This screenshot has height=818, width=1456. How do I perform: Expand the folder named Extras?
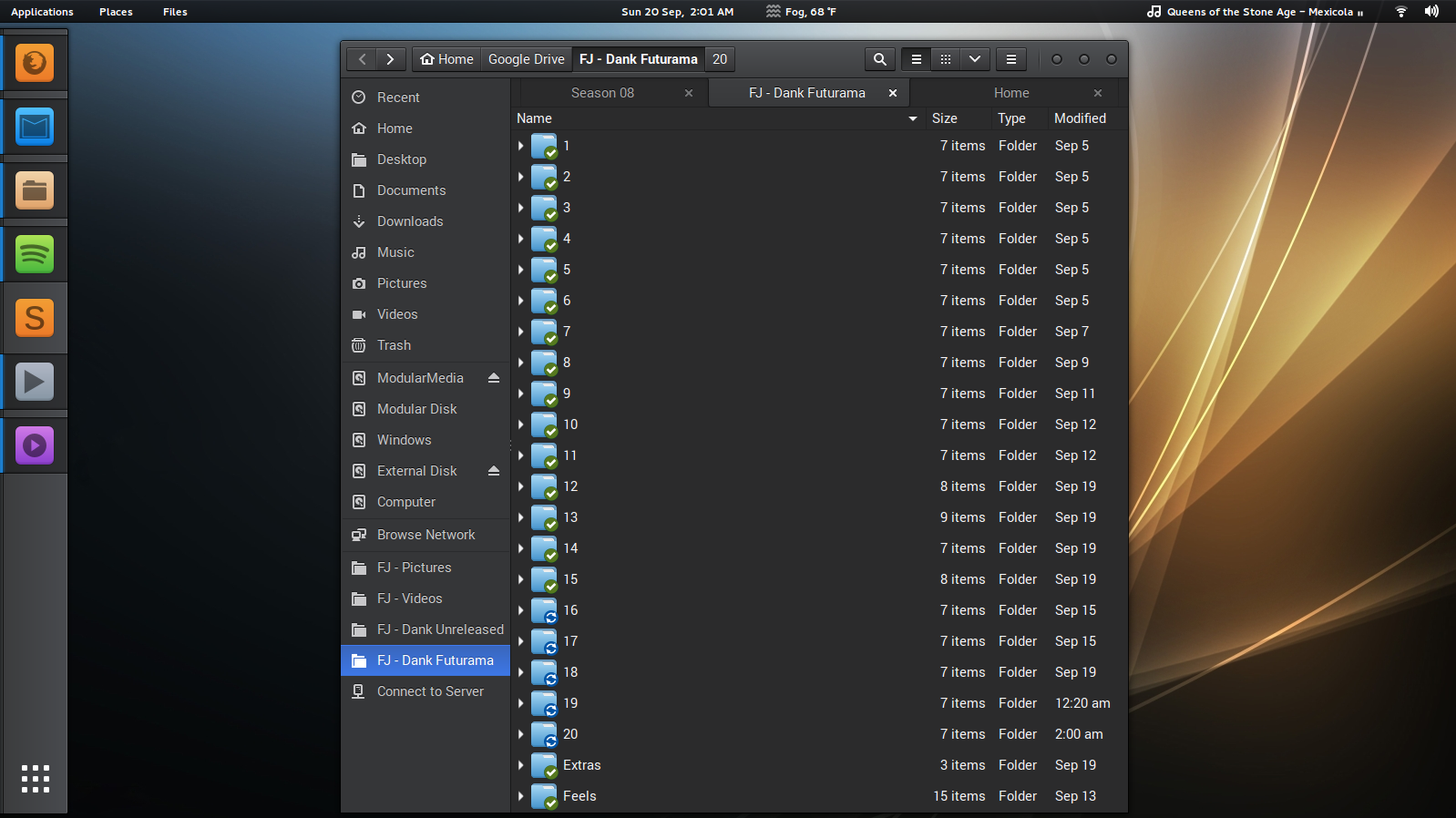[x=521, y=765]
